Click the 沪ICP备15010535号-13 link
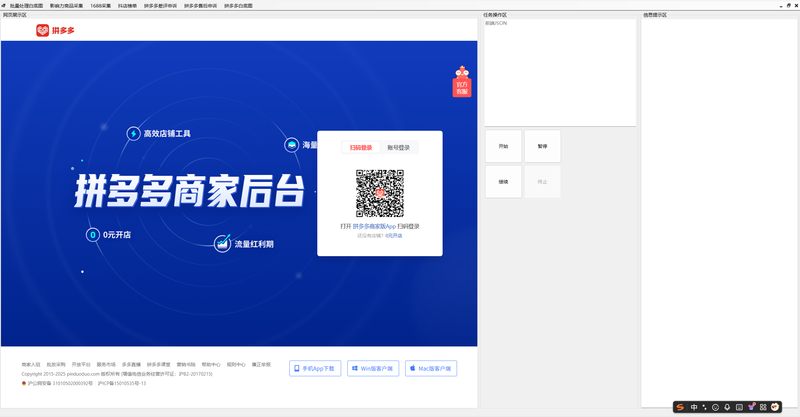 tap(122, 383)
